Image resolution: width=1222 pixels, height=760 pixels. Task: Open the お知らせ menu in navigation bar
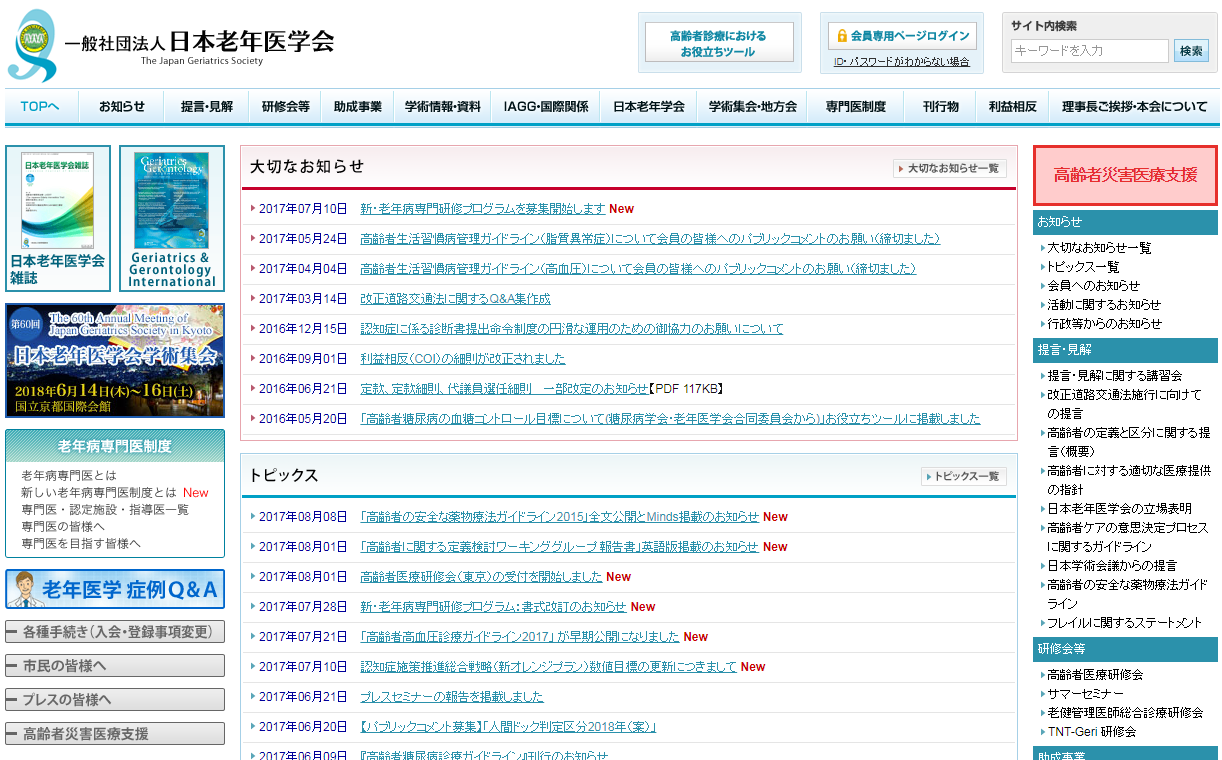tap(121, 106)
